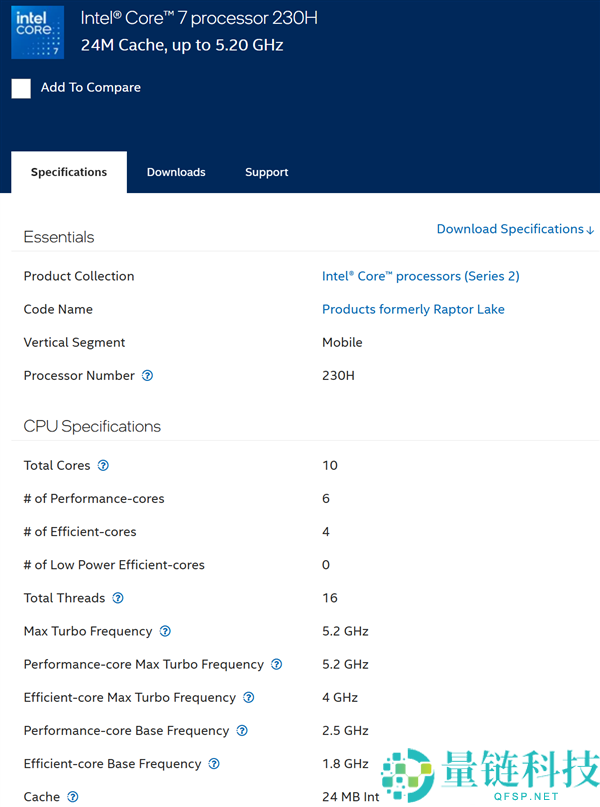Click help icon for Performance-core Max Turbo Frequency
The height and width of the screenshot is (807, 600).
tap(276, 664)
